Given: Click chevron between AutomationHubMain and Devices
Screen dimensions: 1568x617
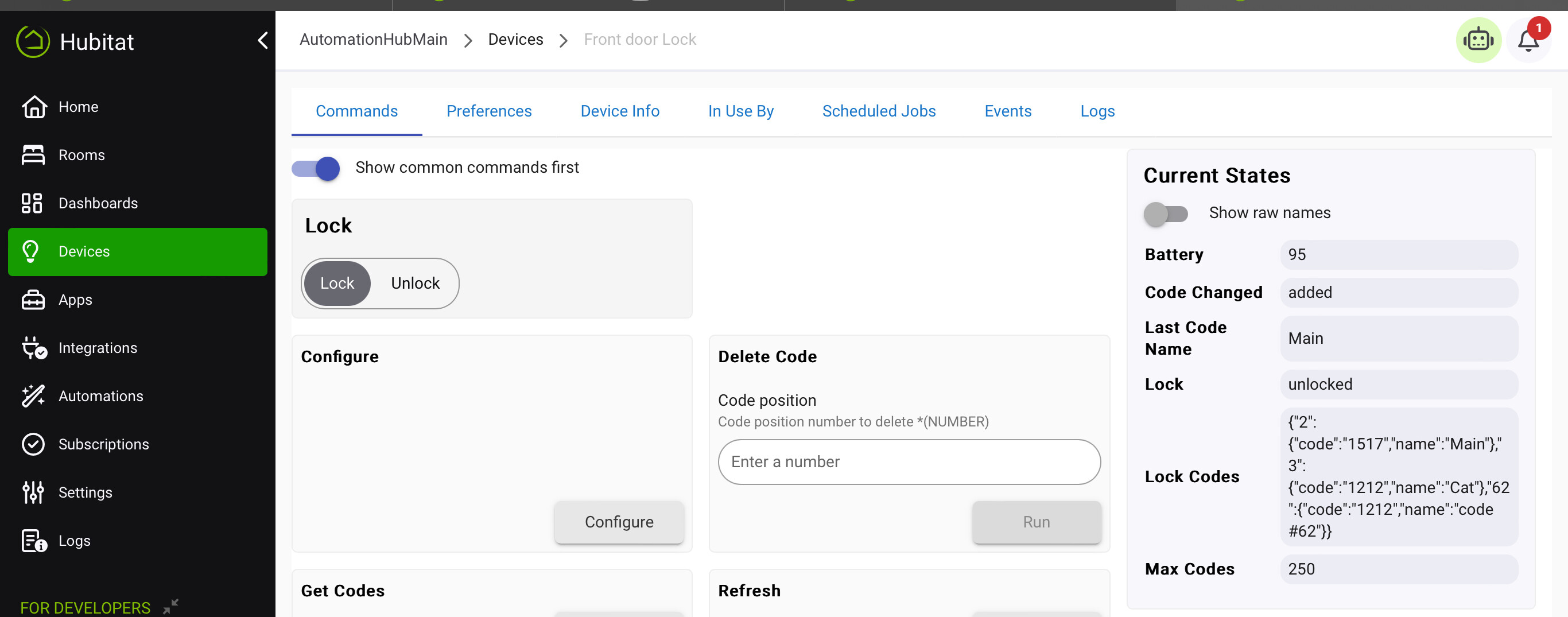Looking at the screenshot, I should pos(468,41).
